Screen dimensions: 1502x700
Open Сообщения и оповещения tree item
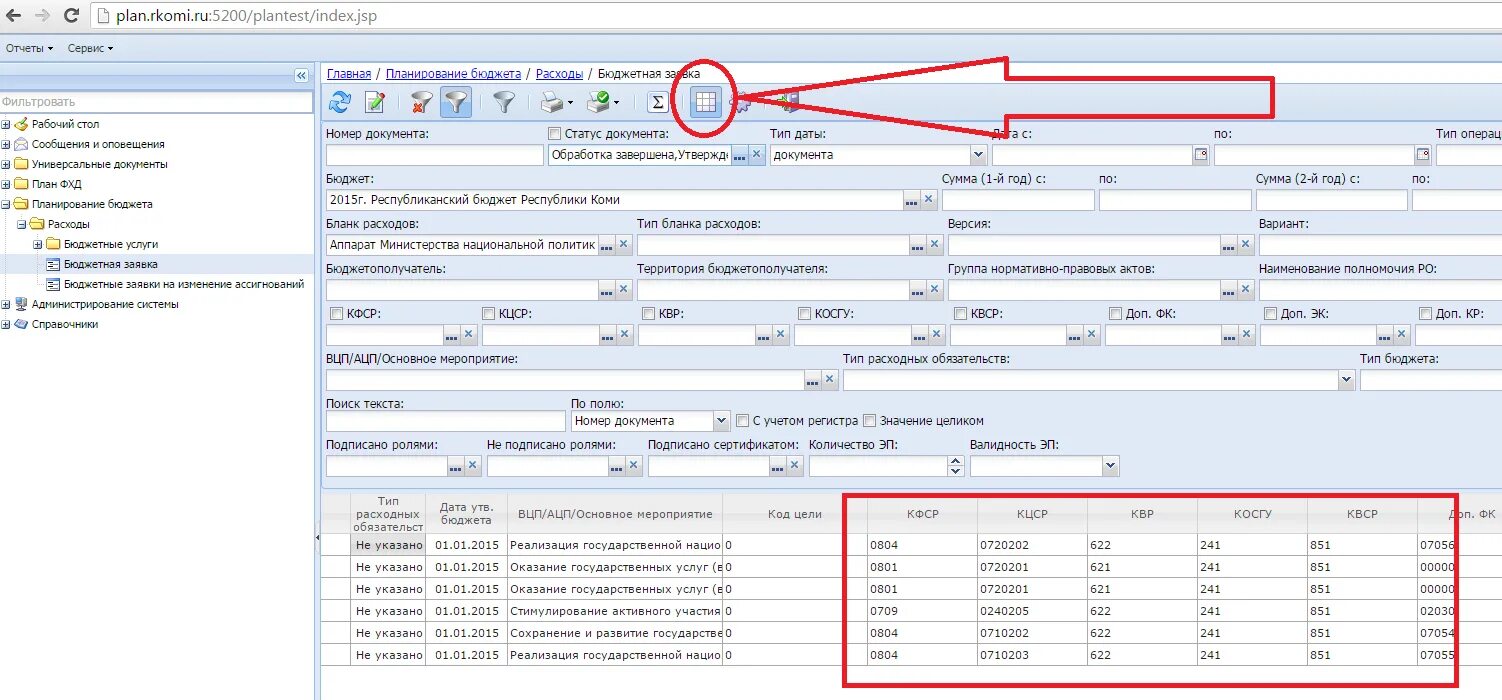98,144
